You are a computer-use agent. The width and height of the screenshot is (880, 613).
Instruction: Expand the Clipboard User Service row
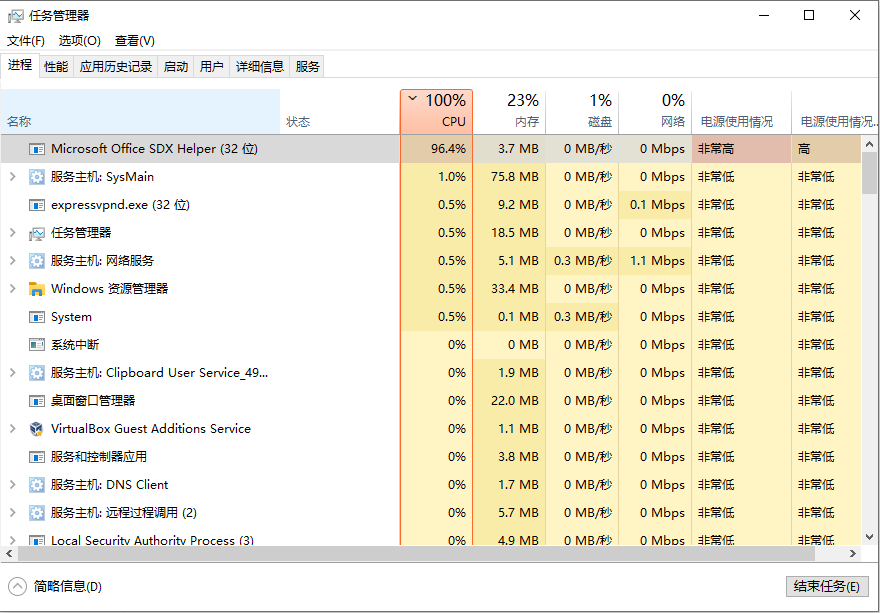pos(12,373)
